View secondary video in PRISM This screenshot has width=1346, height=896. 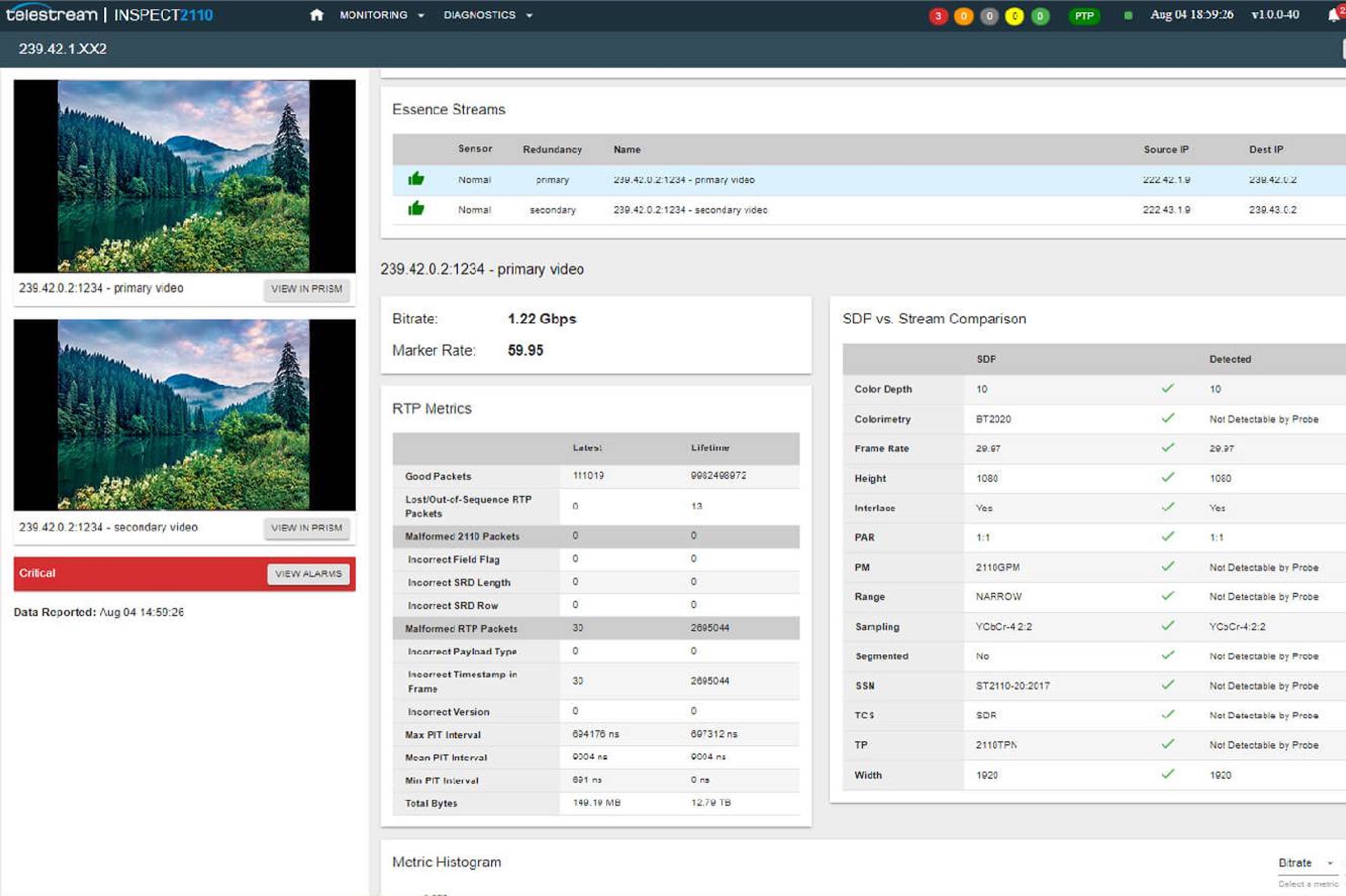point(307,528)
